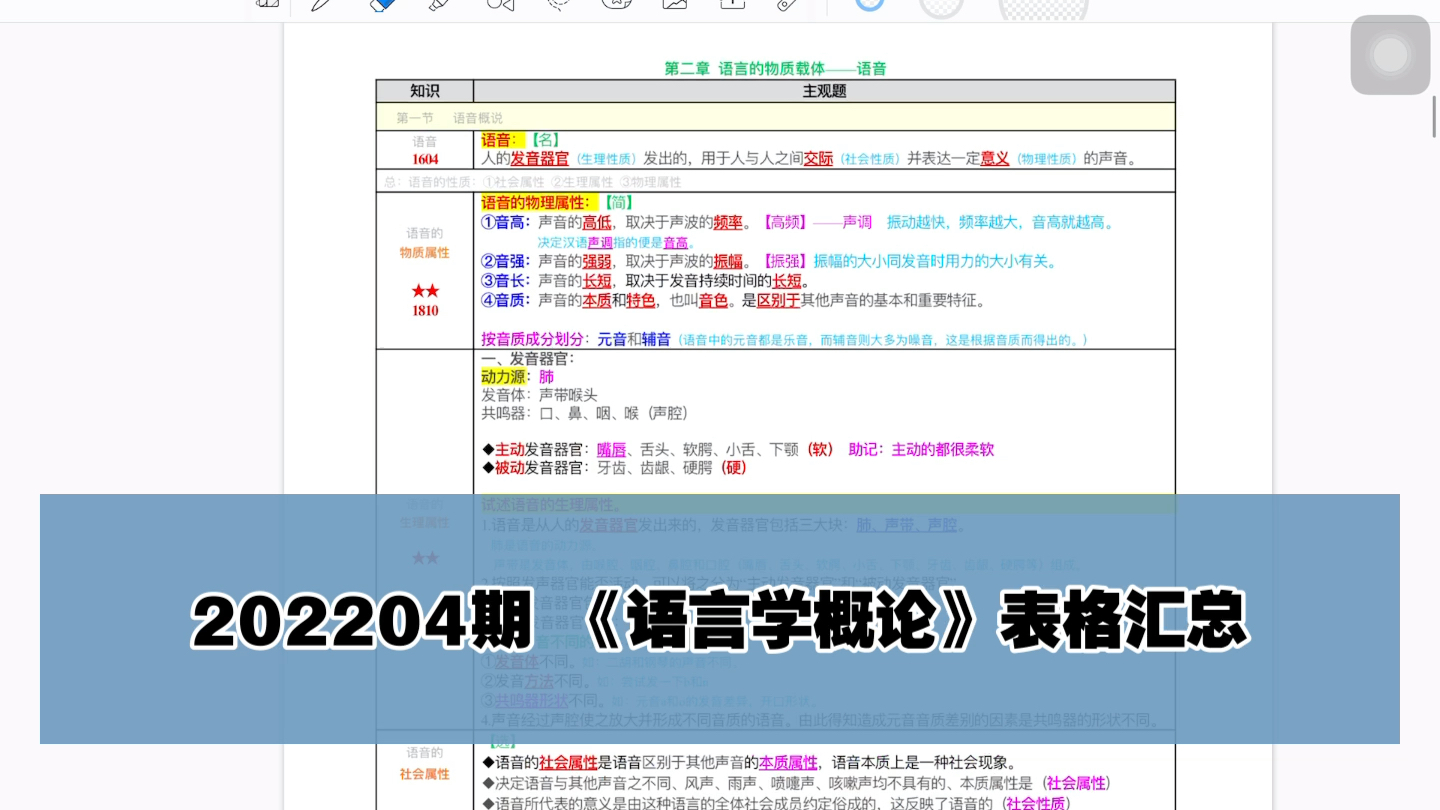Click the tag 【高频】
The width and height of the screenshot is (1440, 810).
(x=785, y=222)
